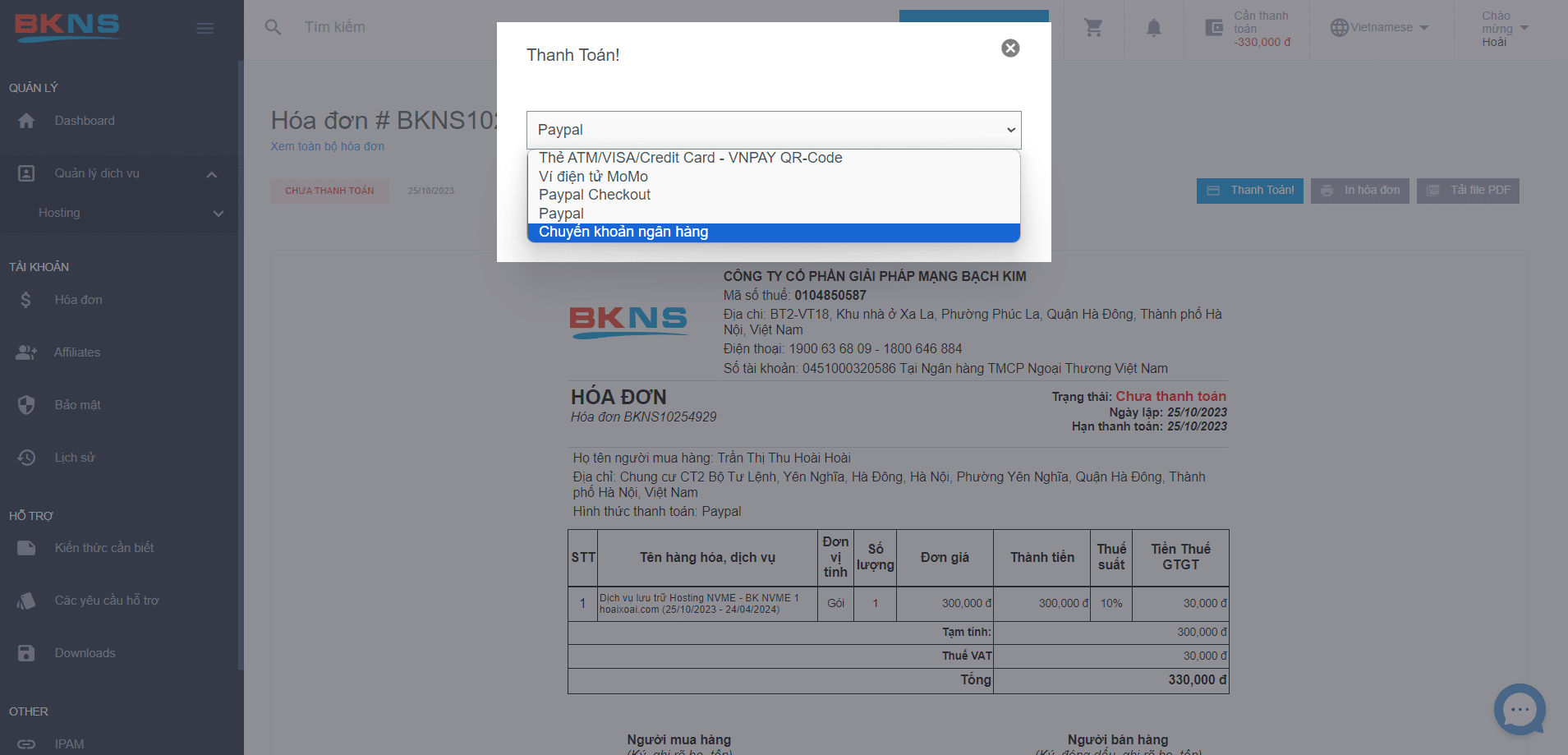Click the CHƯA THANH TOÁN status badge
1568x755 pixels.
[329, 191]
